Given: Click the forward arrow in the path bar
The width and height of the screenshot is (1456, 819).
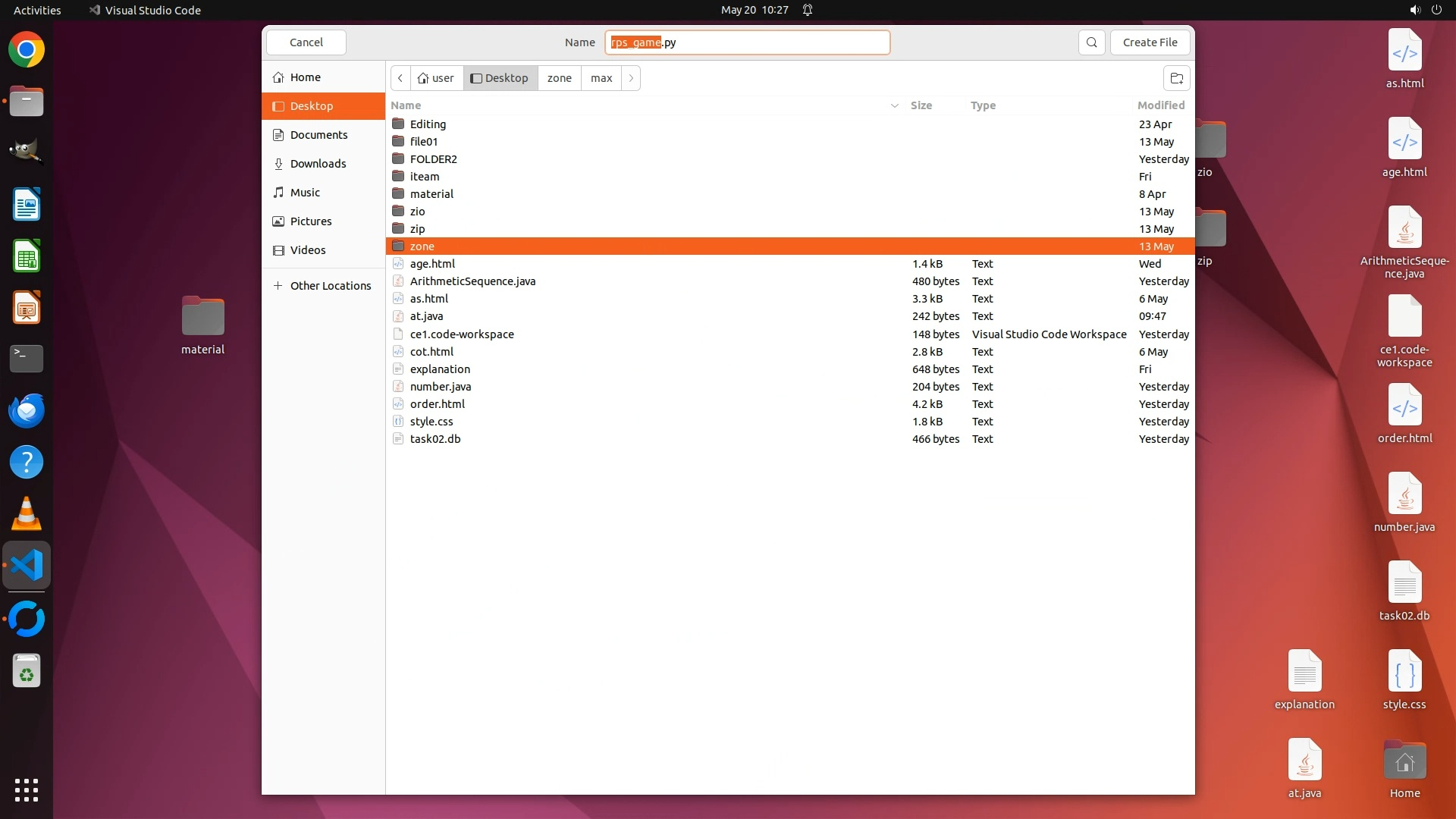Looking at the screenshot, I should point(631,78).
